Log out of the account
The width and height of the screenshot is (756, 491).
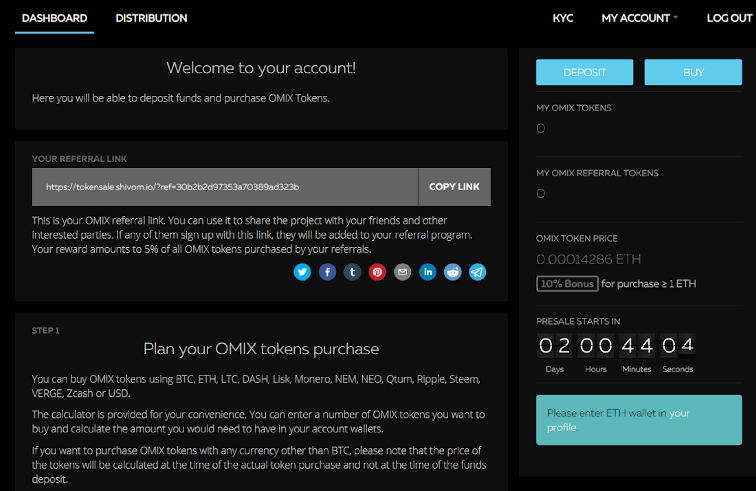pyautogui.click(x=729, y=18)
